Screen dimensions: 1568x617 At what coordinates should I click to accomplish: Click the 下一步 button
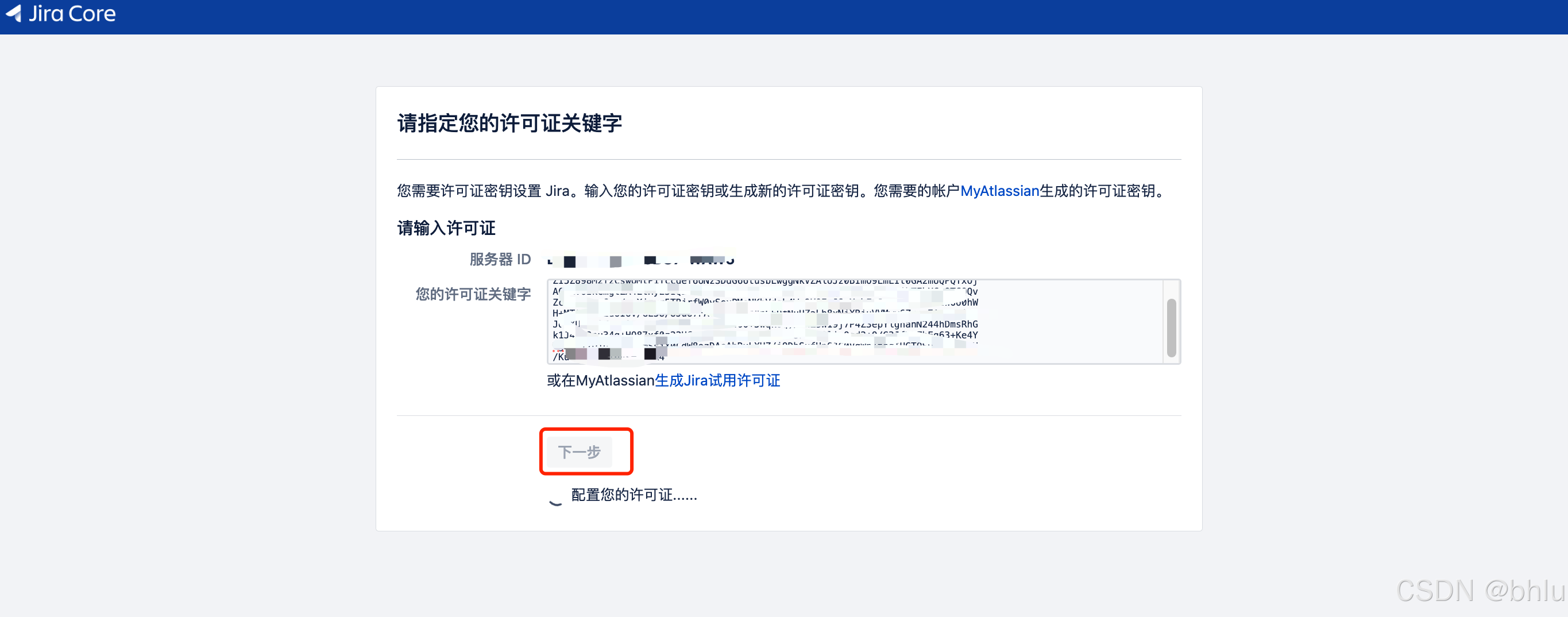pyautogui.click(x=579, y=452)
